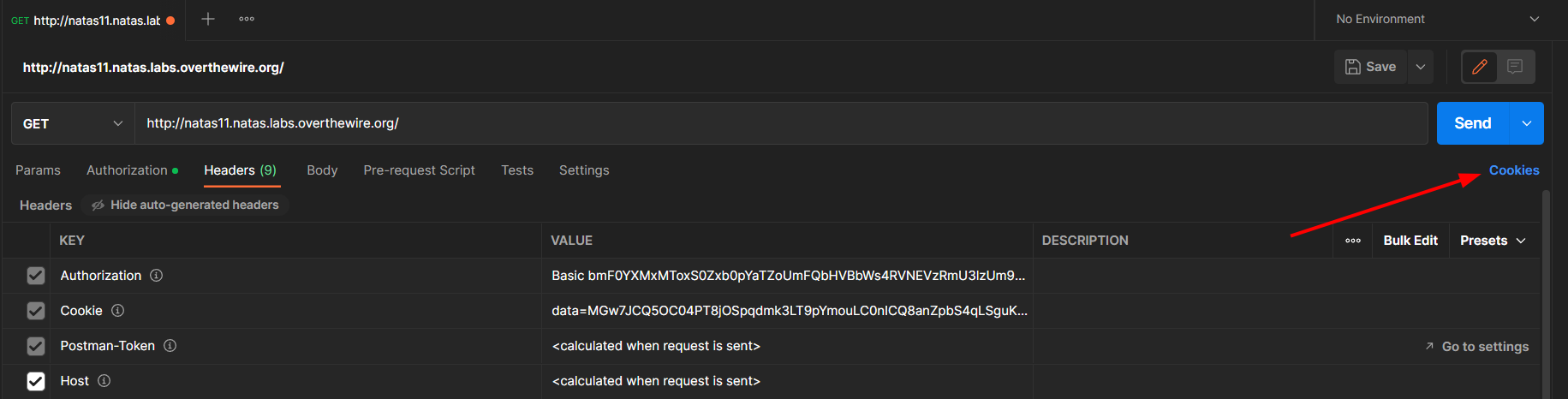The height and width of the screenshot is (399, 1568).
Task: Uncheck the Authorization header checkbox
Action: click(x=35, y=276)
